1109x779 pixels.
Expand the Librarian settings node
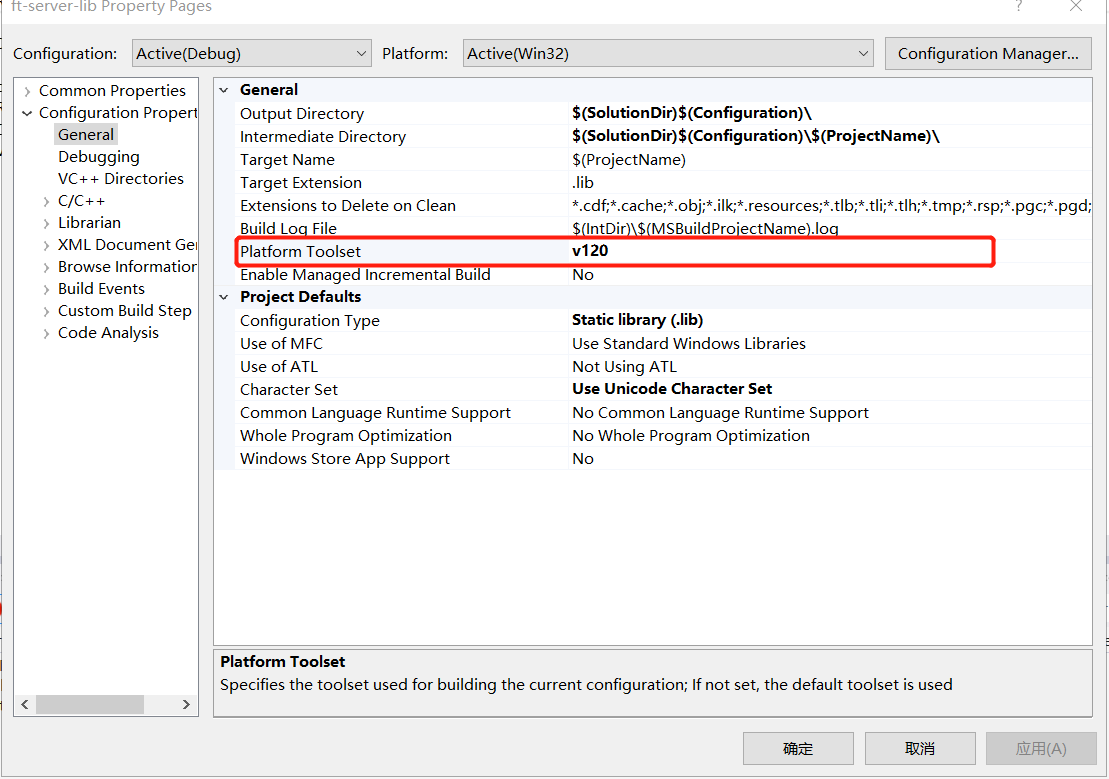[x=45, y=222]
